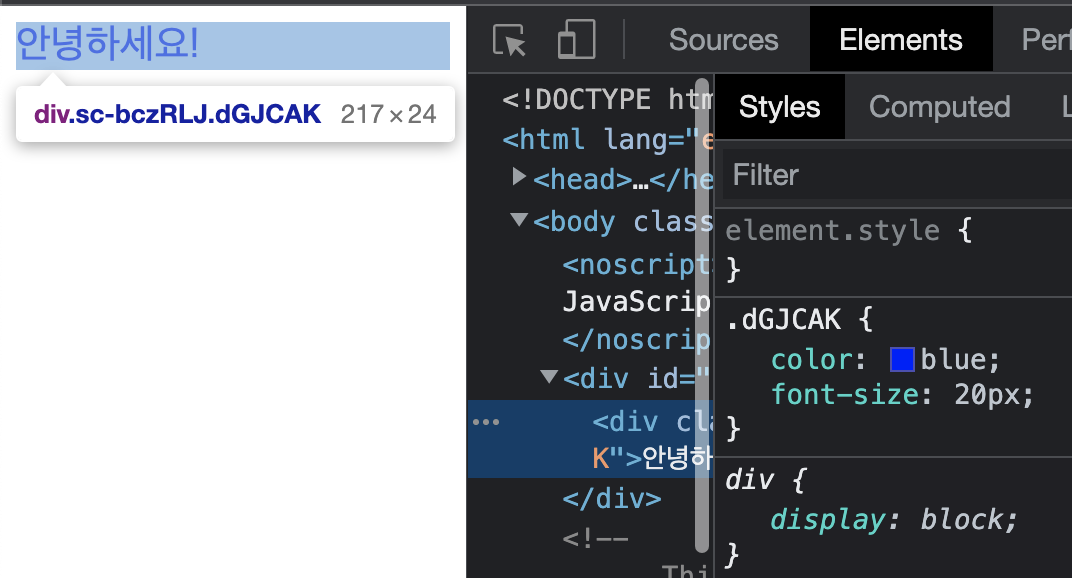Collapse the div with id using its triangle
This screenshot has width=1072, height=578.
tap(548, 378)
